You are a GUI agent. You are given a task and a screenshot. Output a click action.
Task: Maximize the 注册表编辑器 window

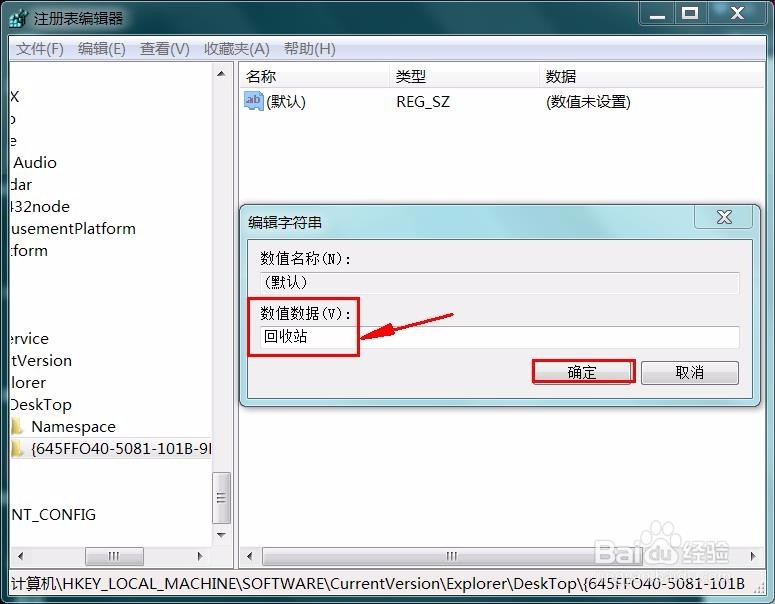pos(690,14)
